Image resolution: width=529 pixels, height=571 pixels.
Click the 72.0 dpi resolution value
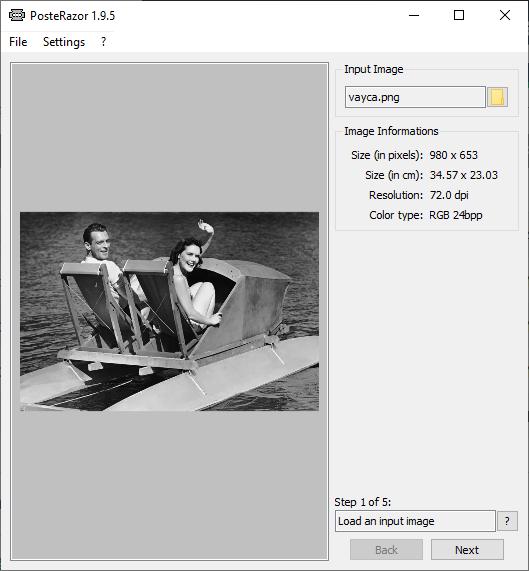pyautogui.click(x=449, y=195)
